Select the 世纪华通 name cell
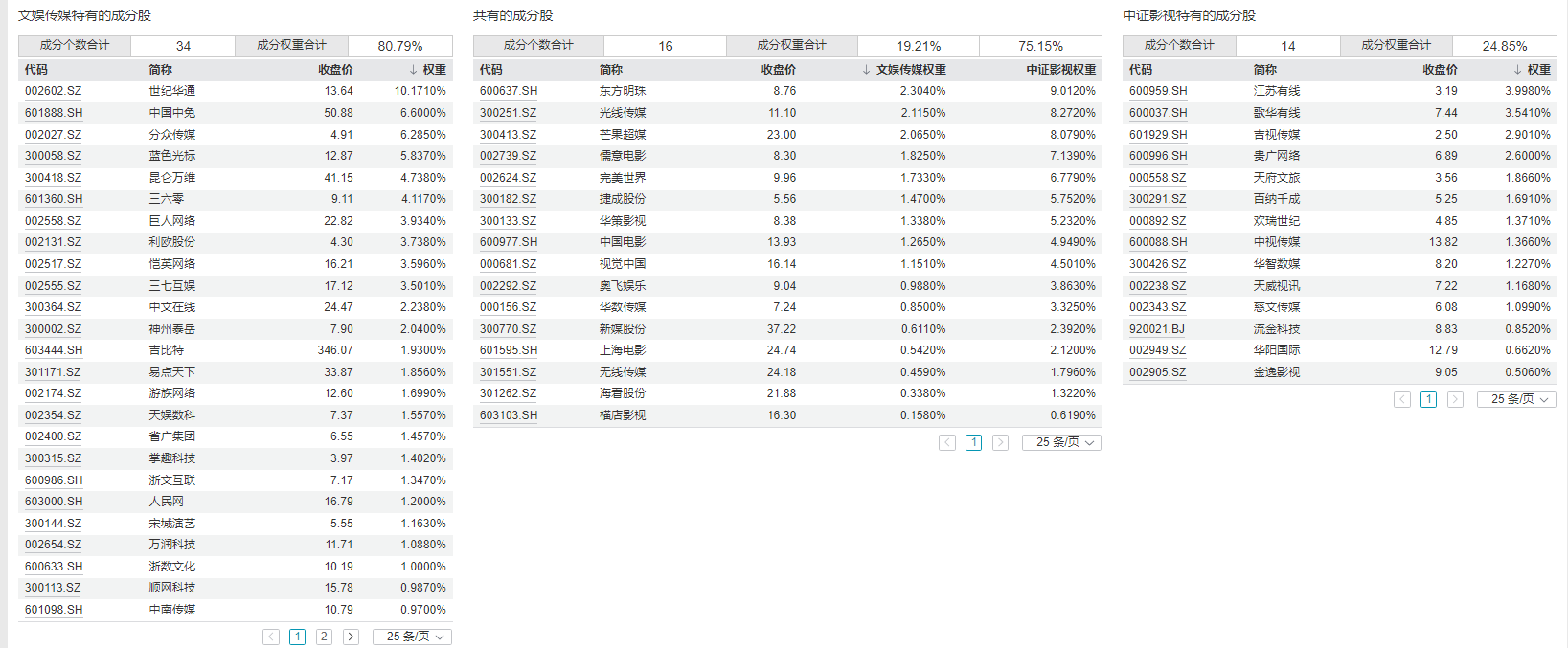 click(172, 91)
